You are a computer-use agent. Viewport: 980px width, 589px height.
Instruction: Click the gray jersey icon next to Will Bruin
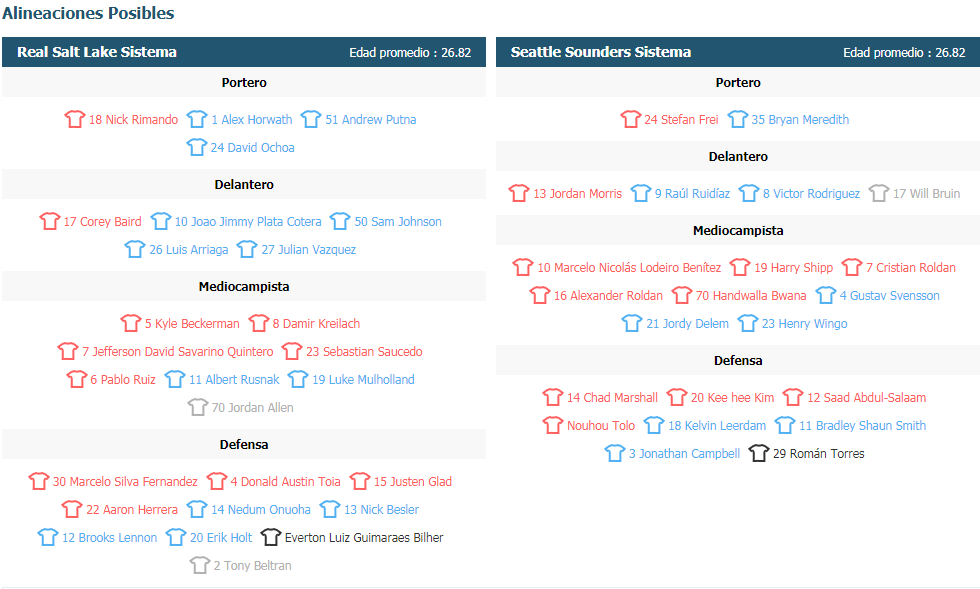(879, 193)
